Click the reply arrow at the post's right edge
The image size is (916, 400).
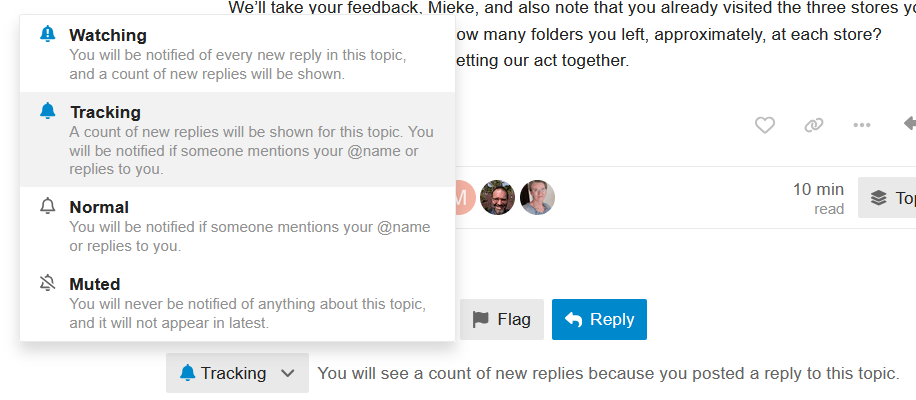[908, 124]
